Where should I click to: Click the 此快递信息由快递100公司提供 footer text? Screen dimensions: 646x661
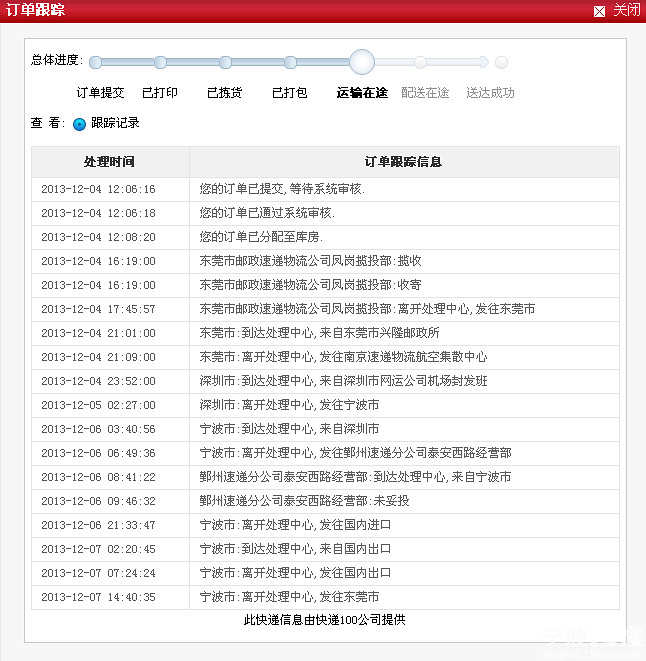pos(325,620)
